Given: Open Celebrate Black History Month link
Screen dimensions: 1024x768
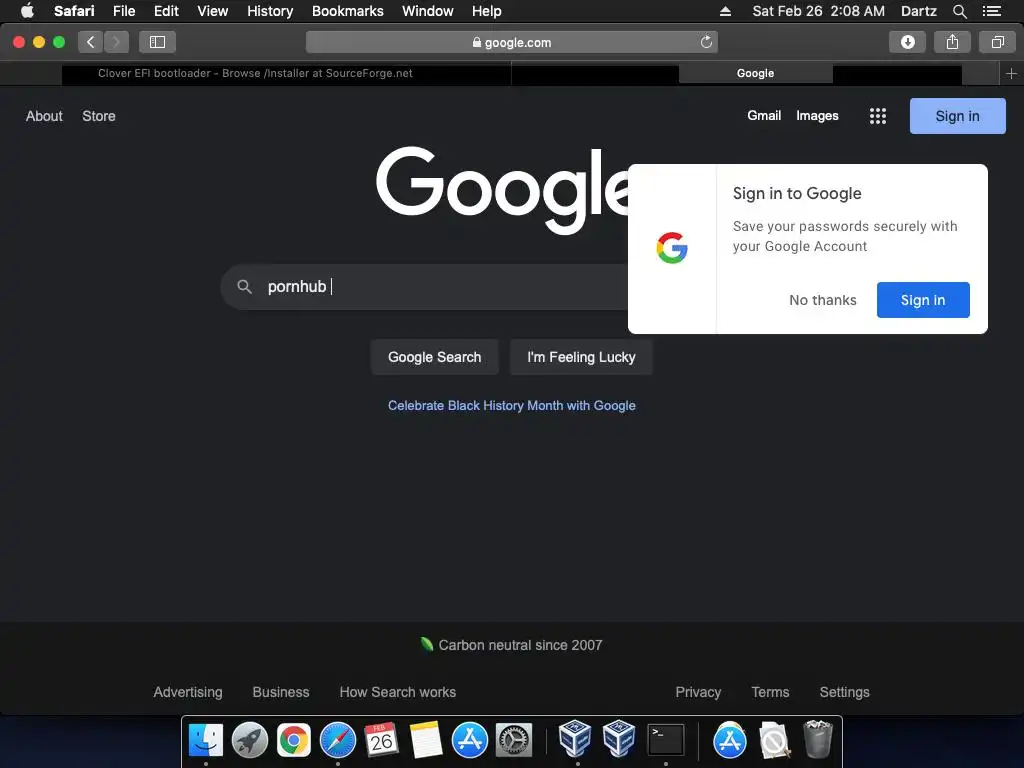Looking at the screenshot, I should click(x=511, y=406).
